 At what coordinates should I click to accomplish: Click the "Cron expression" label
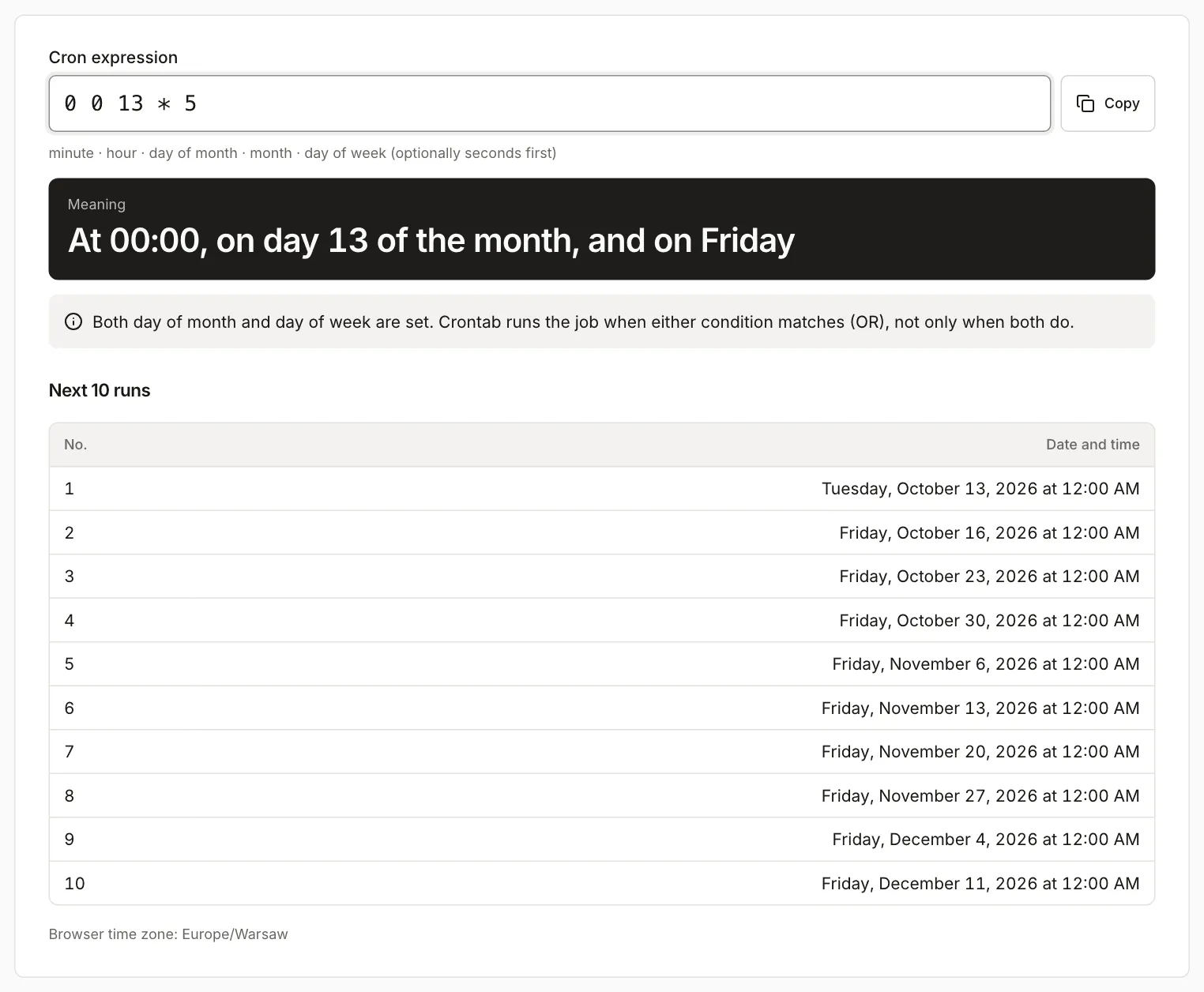113,58
